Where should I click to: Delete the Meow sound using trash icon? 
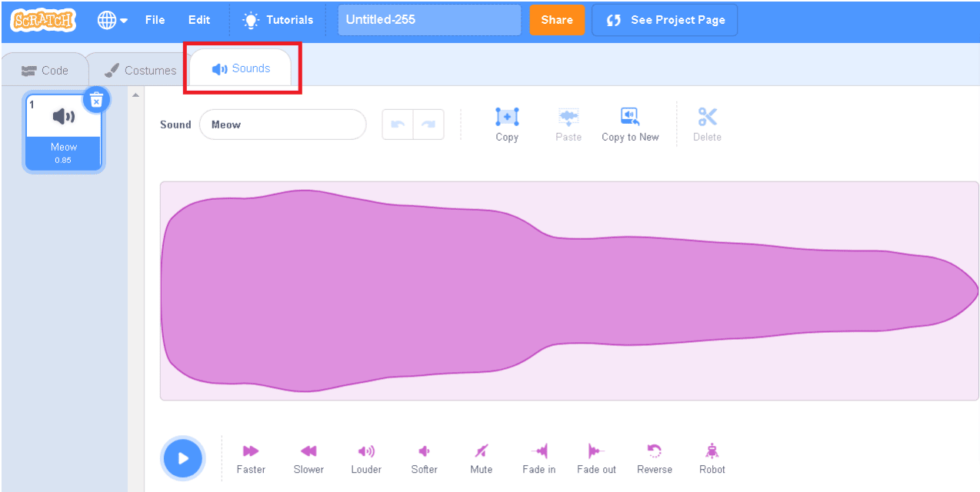pyautogui.click(x=95, y=99)
